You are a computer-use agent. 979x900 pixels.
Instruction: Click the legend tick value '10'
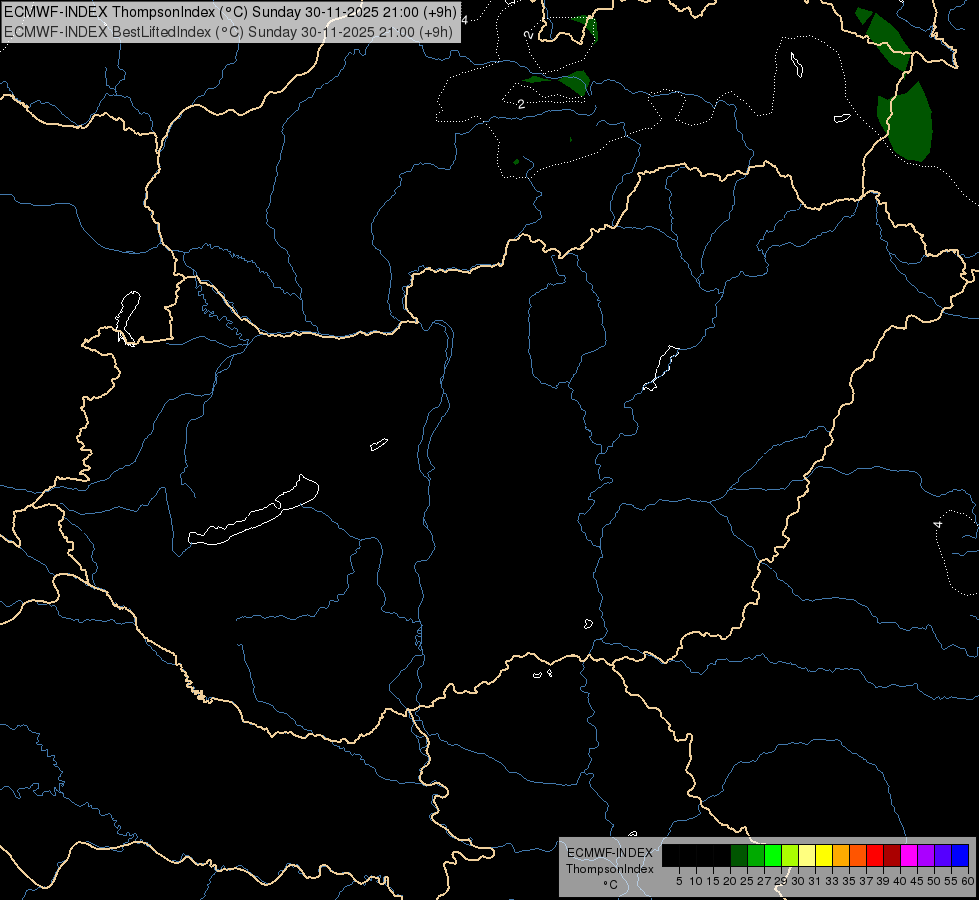click(696, 881)
